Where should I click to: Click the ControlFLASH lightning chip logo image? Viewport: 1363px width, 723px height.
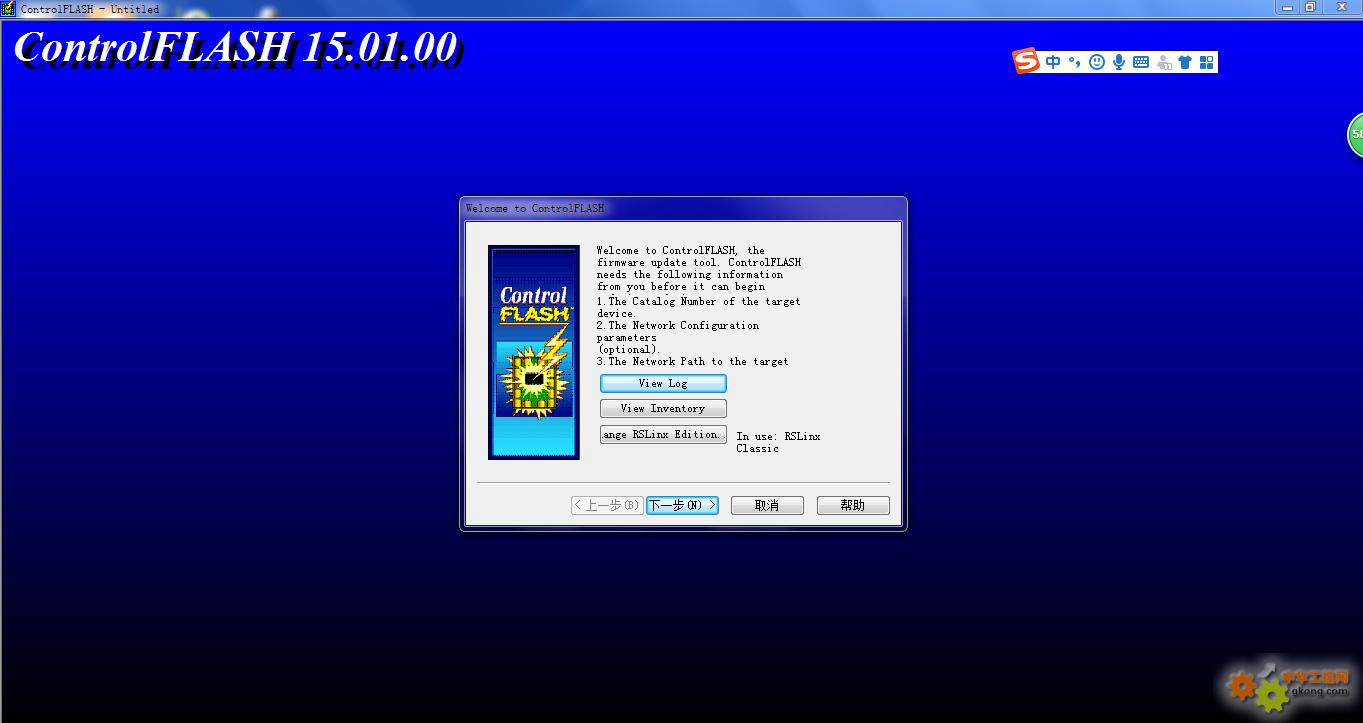click(x=534, y=353)
